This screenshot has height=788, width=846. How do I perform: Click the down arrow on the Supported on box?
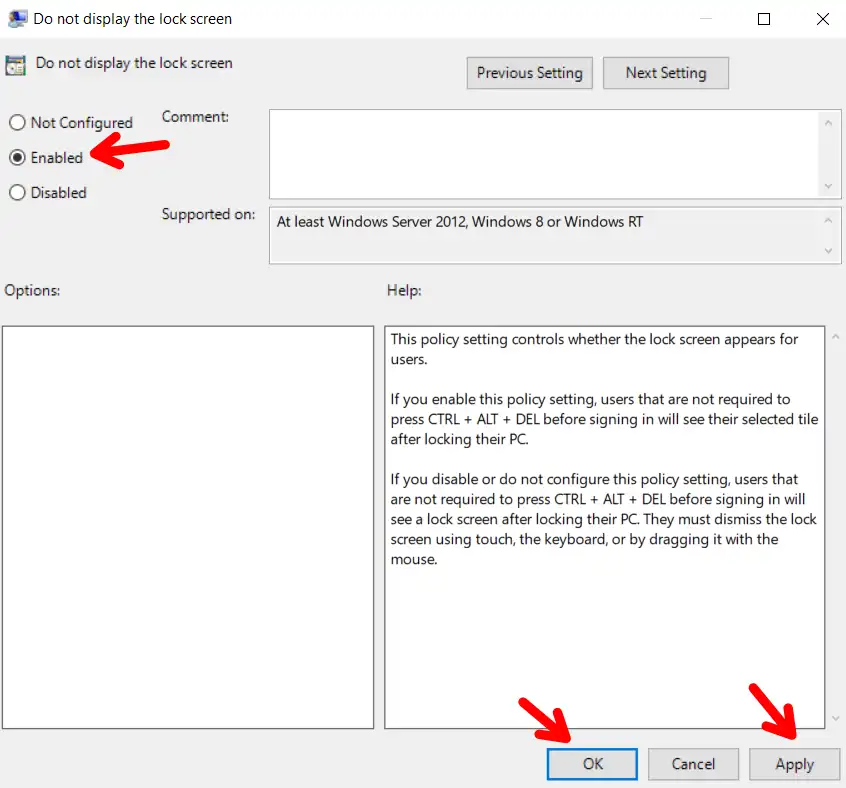point(829,252)
